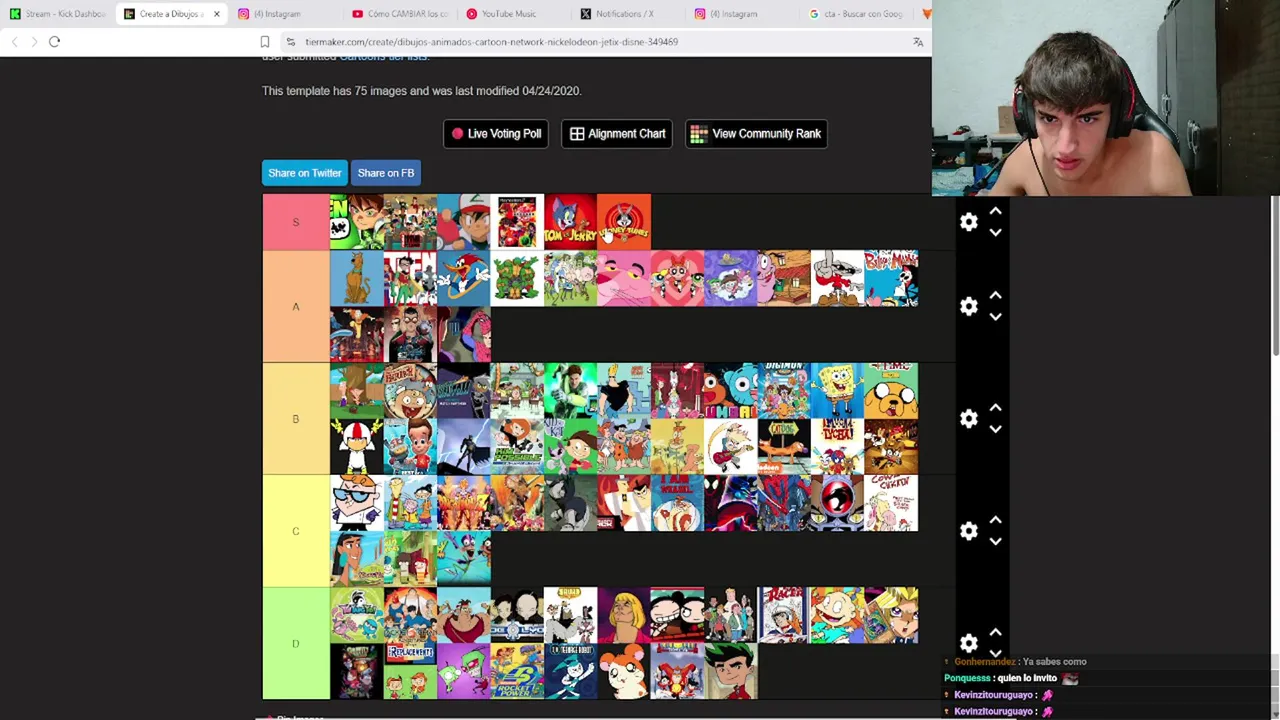Image resolution: width=1280 pixels, height=720 pixels.
Task: Select Hamtaro image in D tier
Action: coord(624,671)
